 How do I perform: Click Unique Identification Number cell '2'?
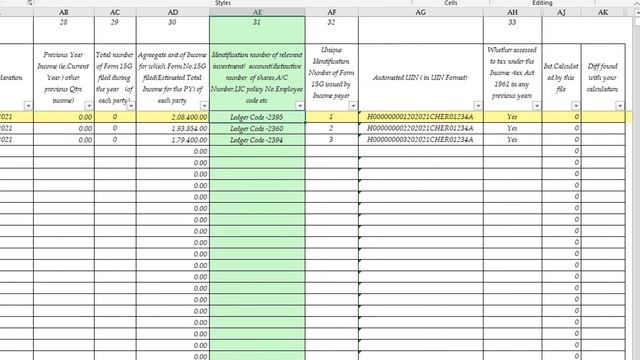tap(331, 128)
